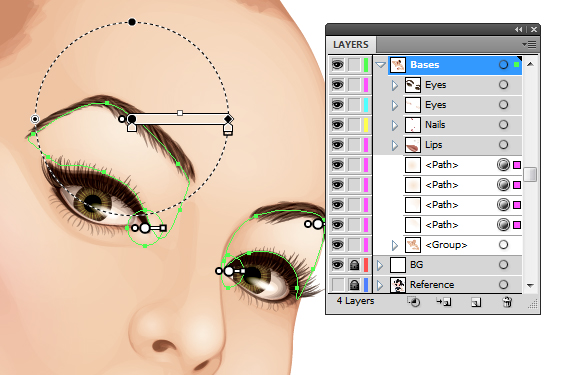573x375 pixels.
Task: Click the green selection indicator of Bases layer
Action: (516, 65)
